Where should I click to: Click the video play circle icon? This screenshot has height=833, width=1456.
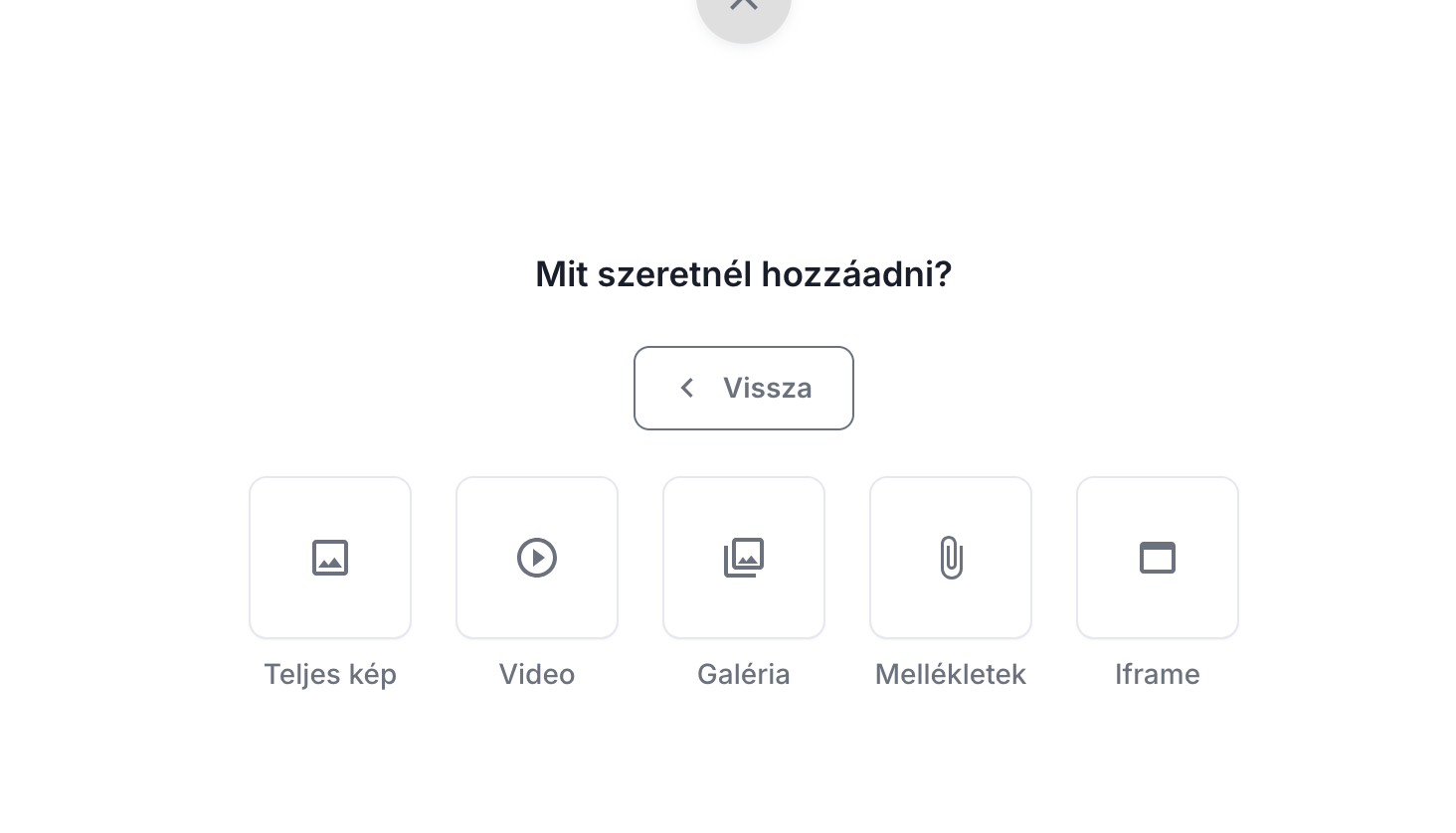click(537, 558)
